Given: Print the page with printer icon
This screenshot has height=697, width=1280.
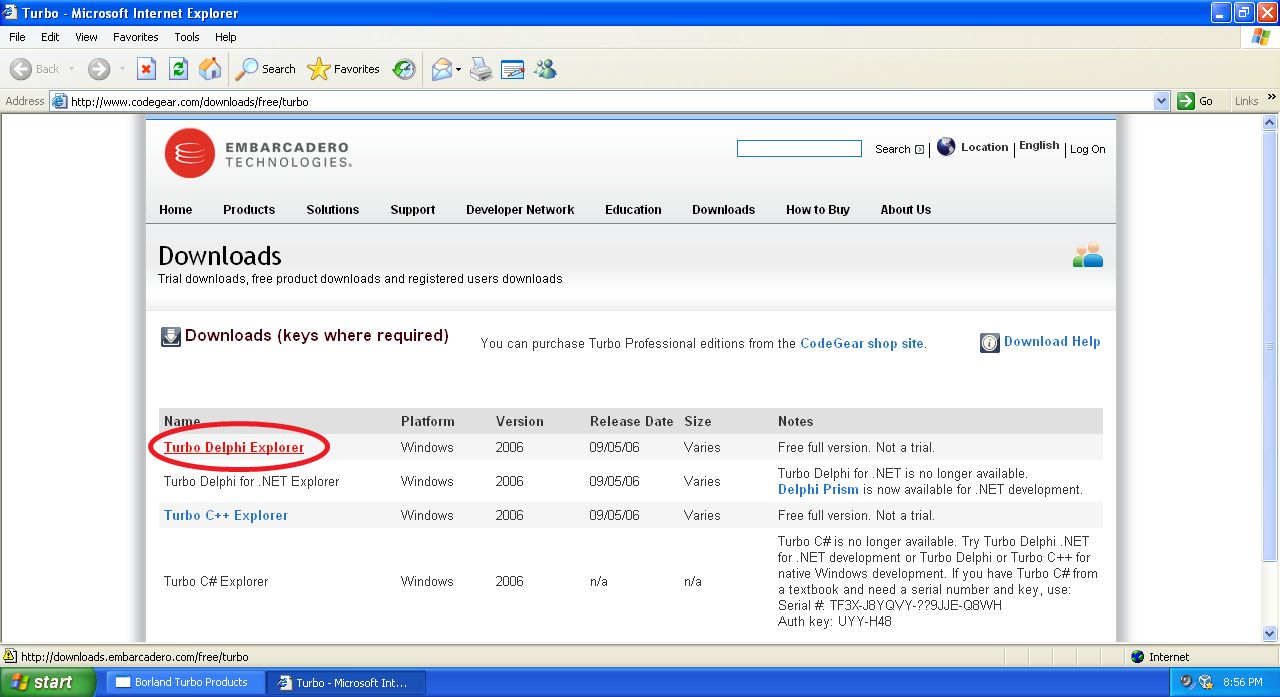Looking at the screenshot, I should tap(481, 69).
